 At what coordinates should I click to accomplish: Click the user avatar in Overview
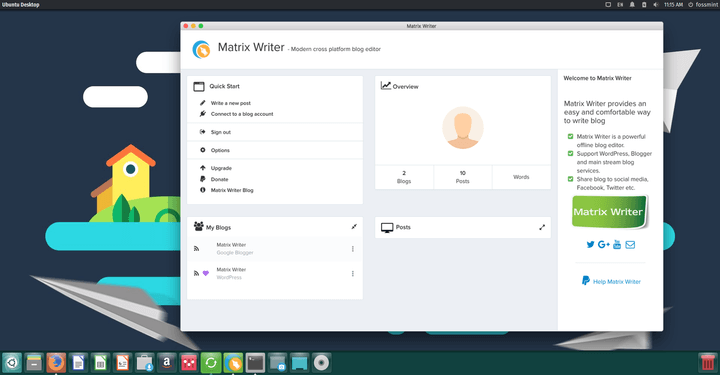coord(463,128)
